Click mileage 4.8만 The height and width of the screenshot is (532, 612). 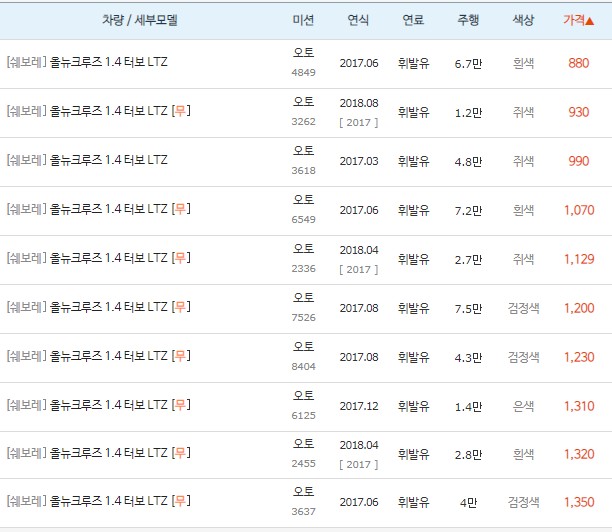tap(468, 162)
